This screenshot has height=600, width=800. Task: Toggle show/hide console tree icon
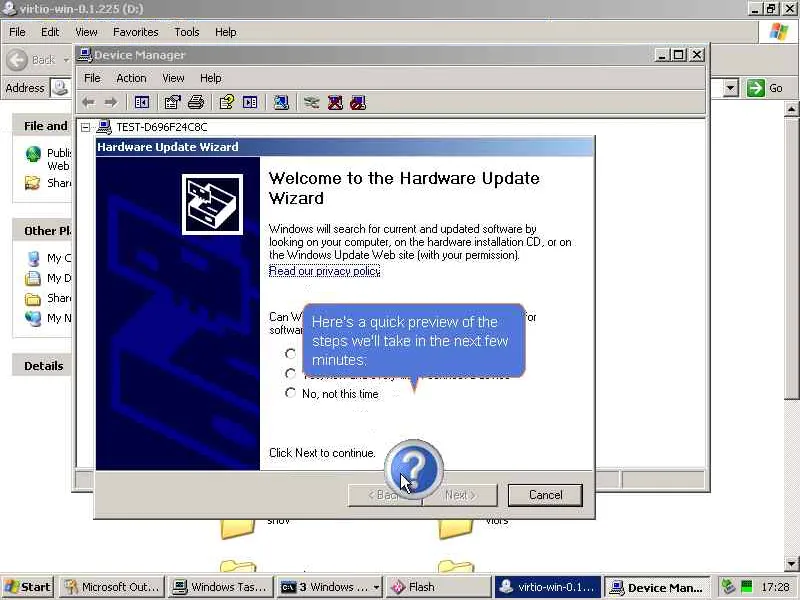(142, 103)
